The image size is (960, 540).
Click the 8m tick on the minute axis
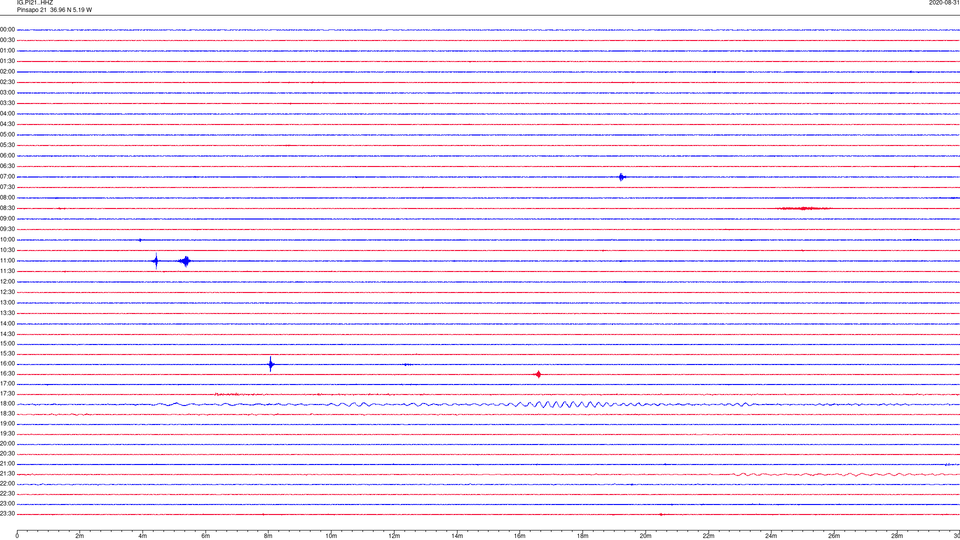coord(268,536)
